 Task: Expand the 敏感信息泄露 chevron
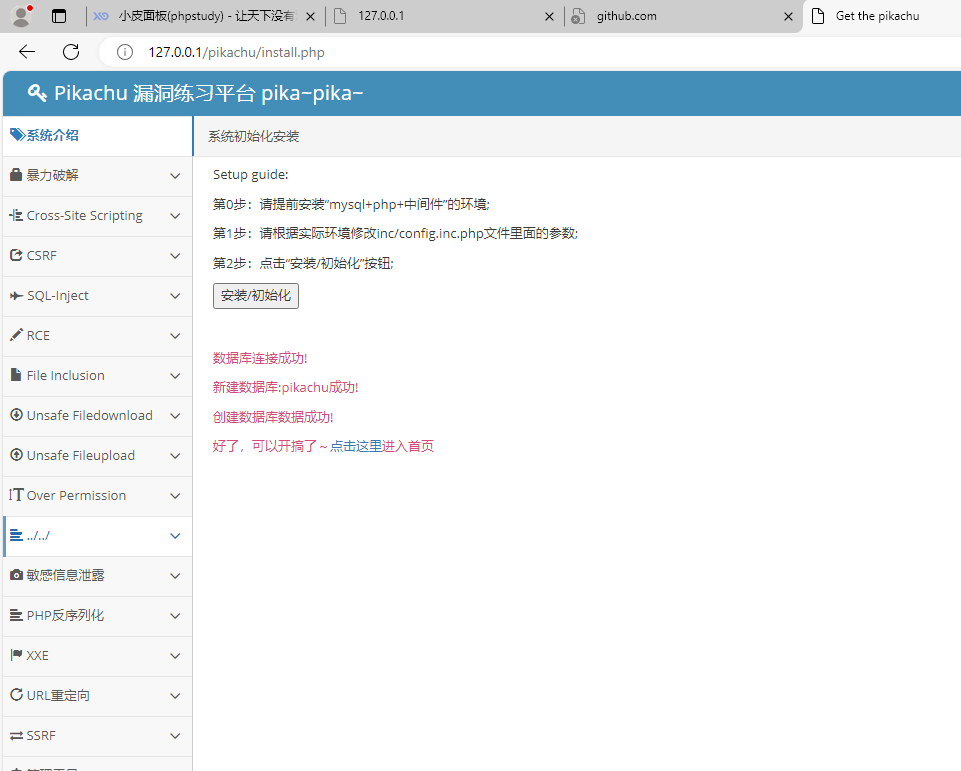point(175,575)
